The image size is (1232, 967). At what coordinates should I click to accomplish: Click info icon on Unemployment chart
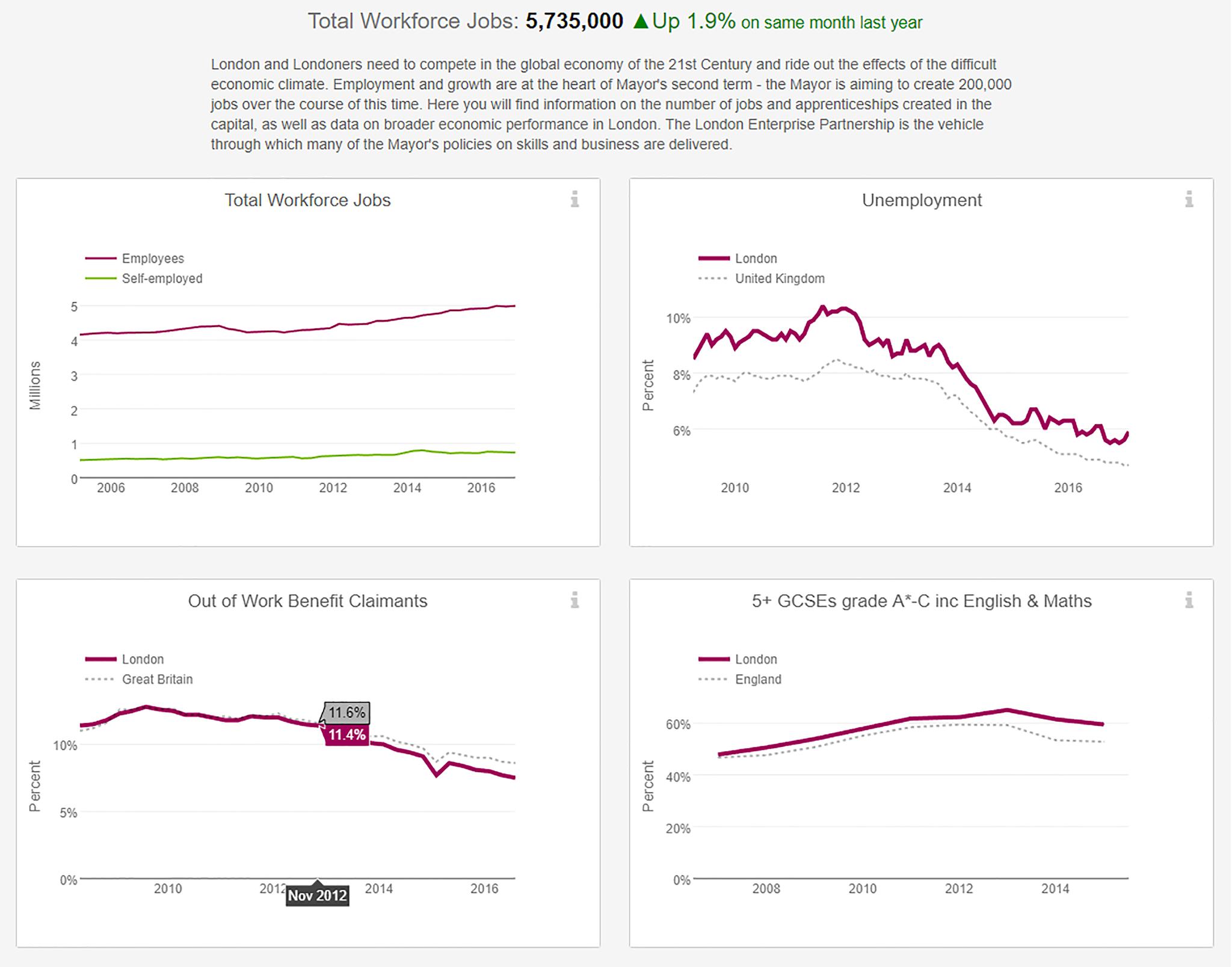(1189, 199)
